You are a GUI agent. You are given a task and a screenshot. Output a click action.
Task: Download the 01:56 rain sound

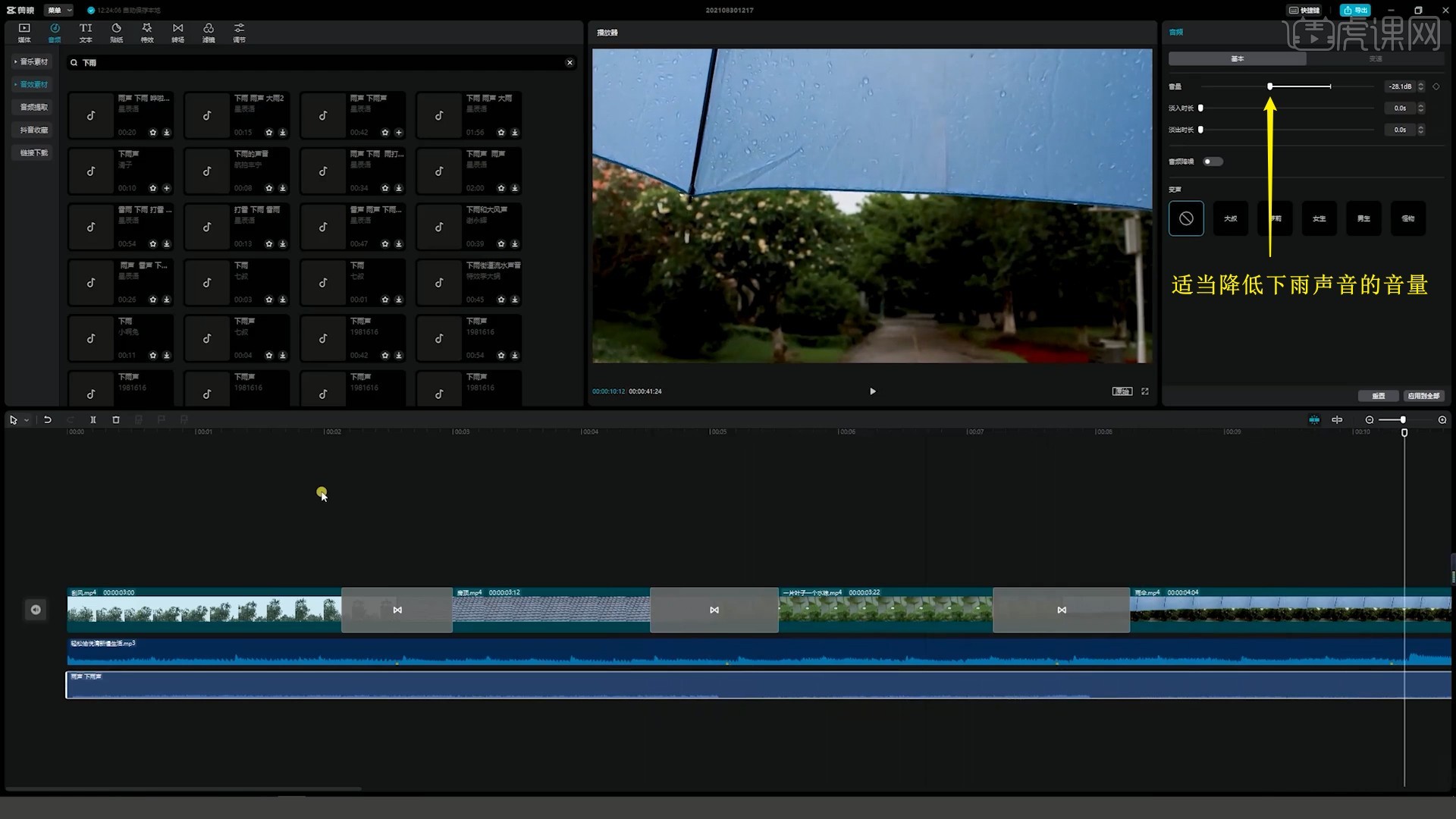[x=515, y=133]
